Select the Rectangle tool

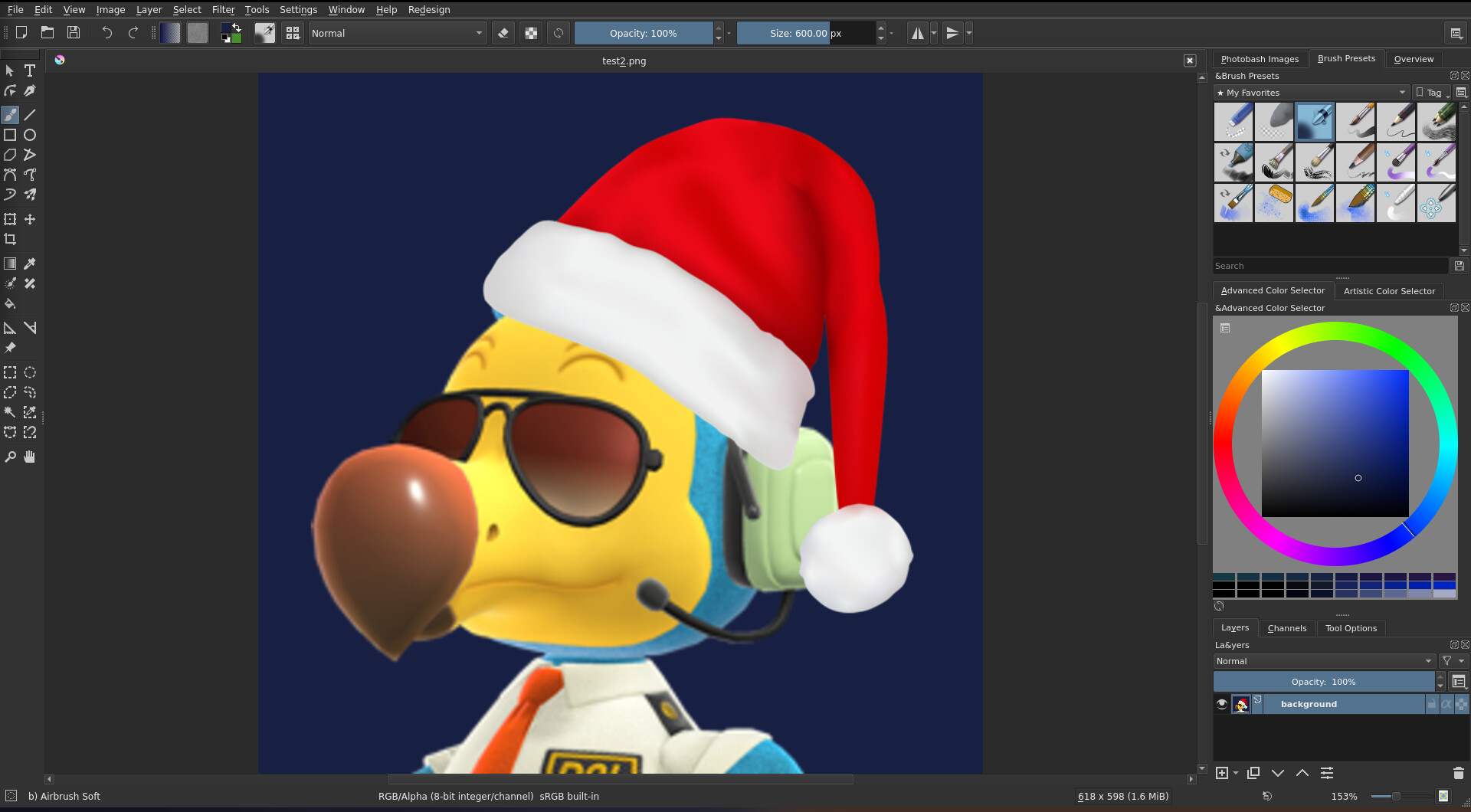click(x=10, y=135)
